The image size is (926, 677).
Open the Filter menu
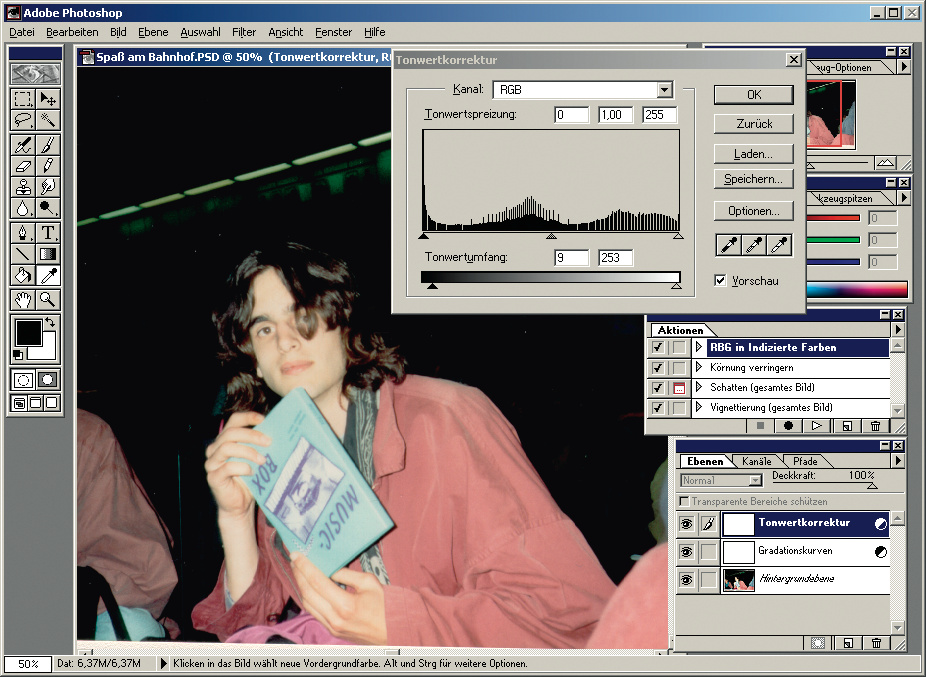tap(243, 32)
